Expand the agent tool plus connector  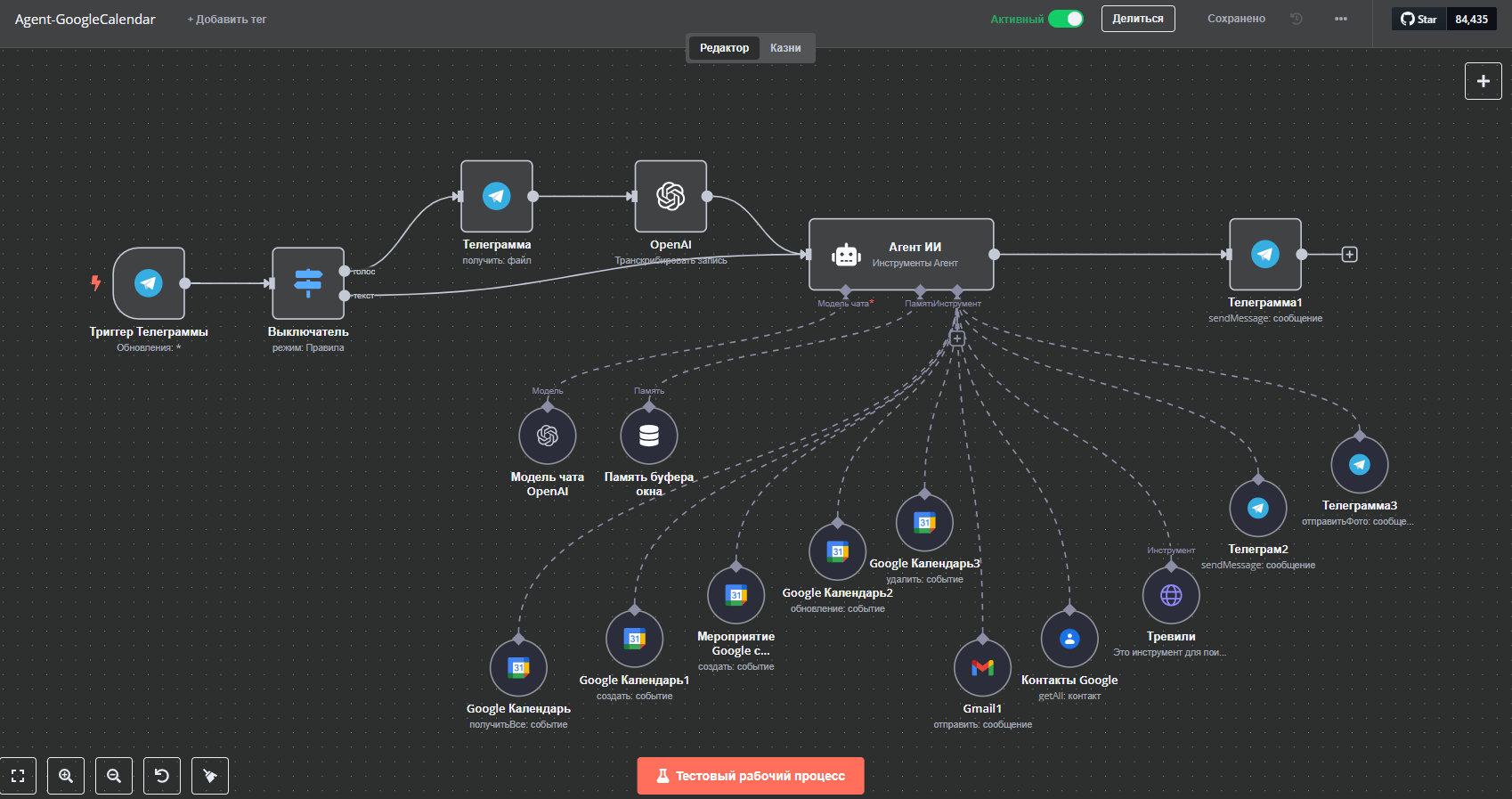(957, 338)
